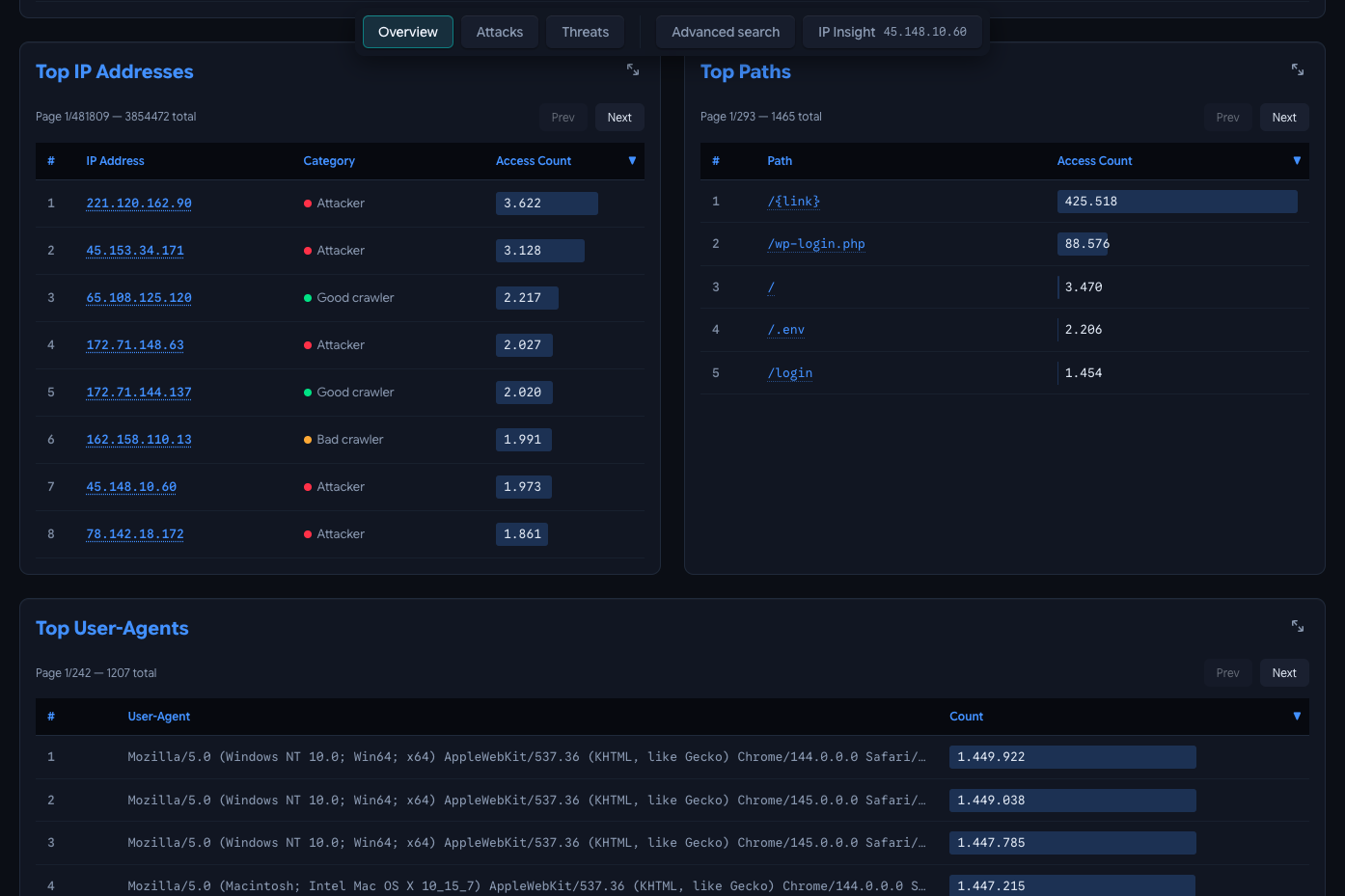This screenshot has height=896, width=1345.
Task: Toggle sort arrow in Top IP Addresses table
Action: (x=632, y=161)
